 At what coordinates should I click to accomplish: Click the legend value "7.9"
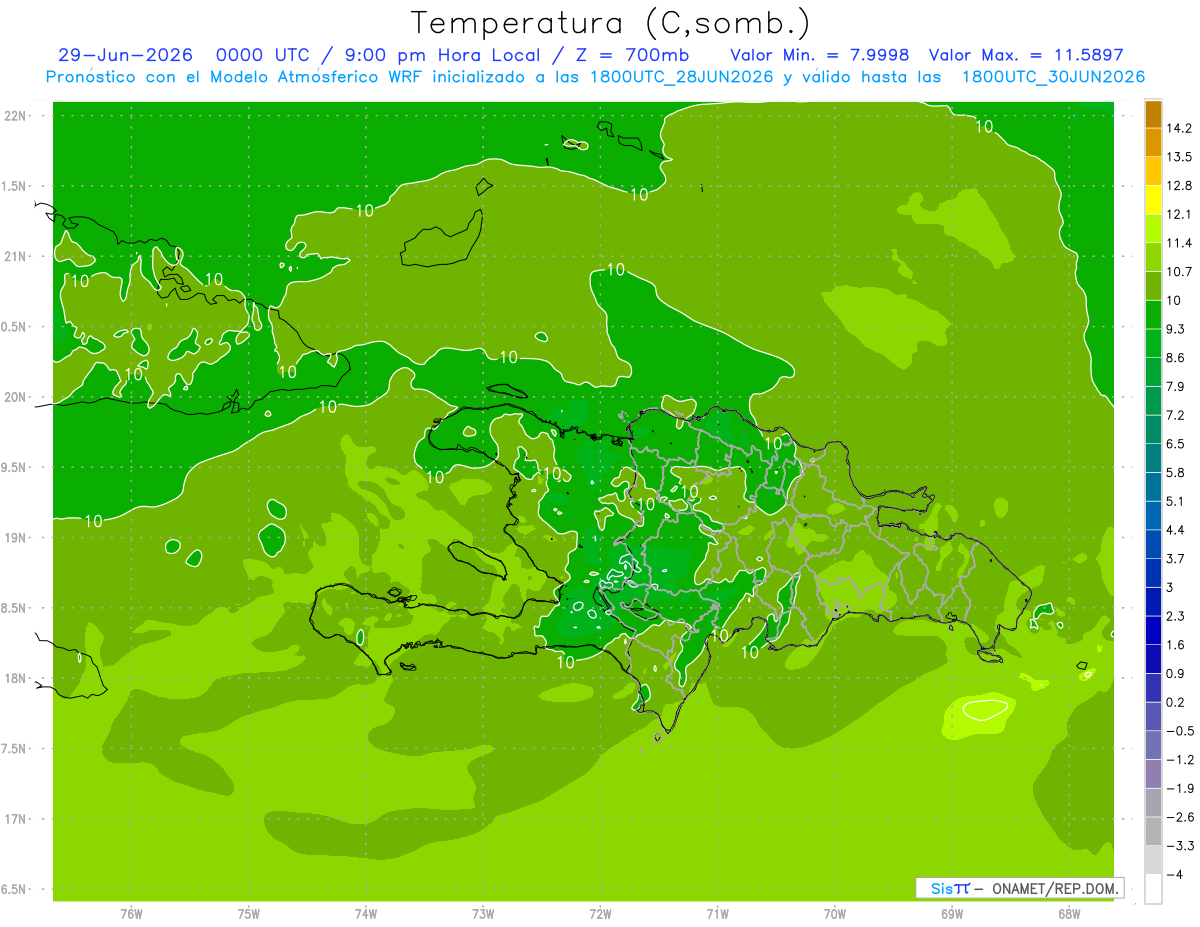(1175, 387)
